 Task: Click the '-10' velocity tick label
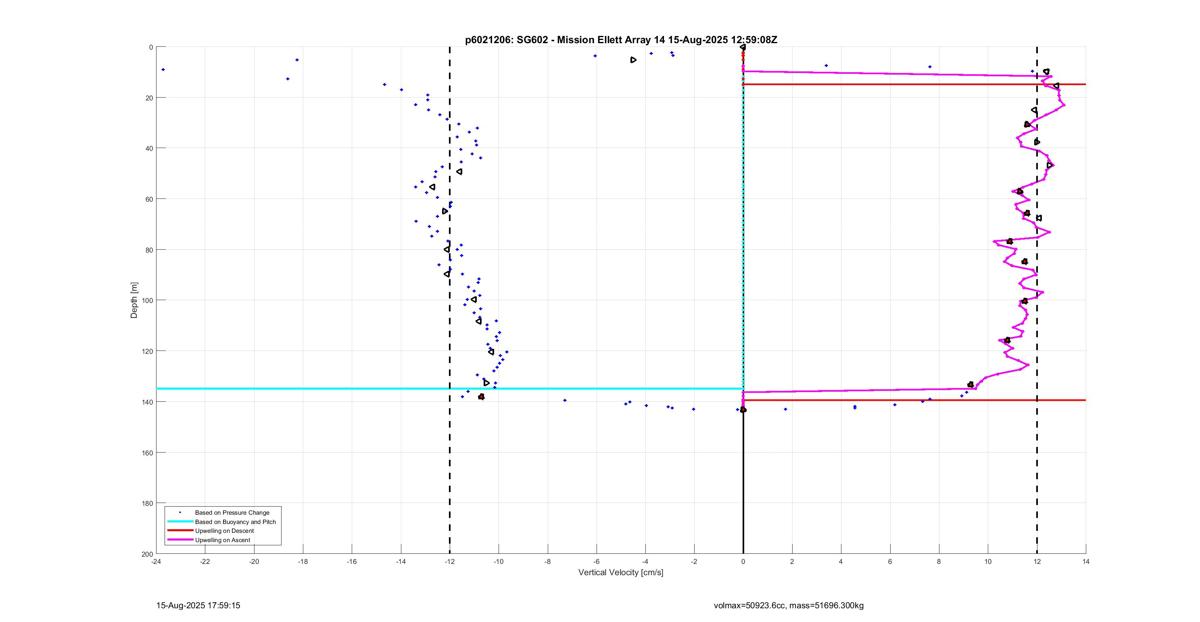(499, 561)
